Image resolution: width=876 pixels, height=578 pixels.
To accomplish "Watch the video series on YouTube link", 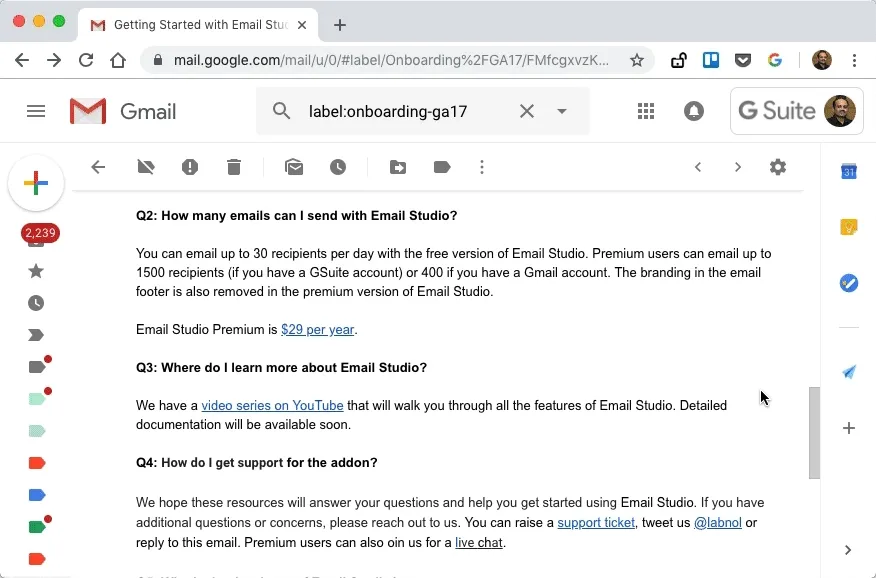I will point(272,405).
